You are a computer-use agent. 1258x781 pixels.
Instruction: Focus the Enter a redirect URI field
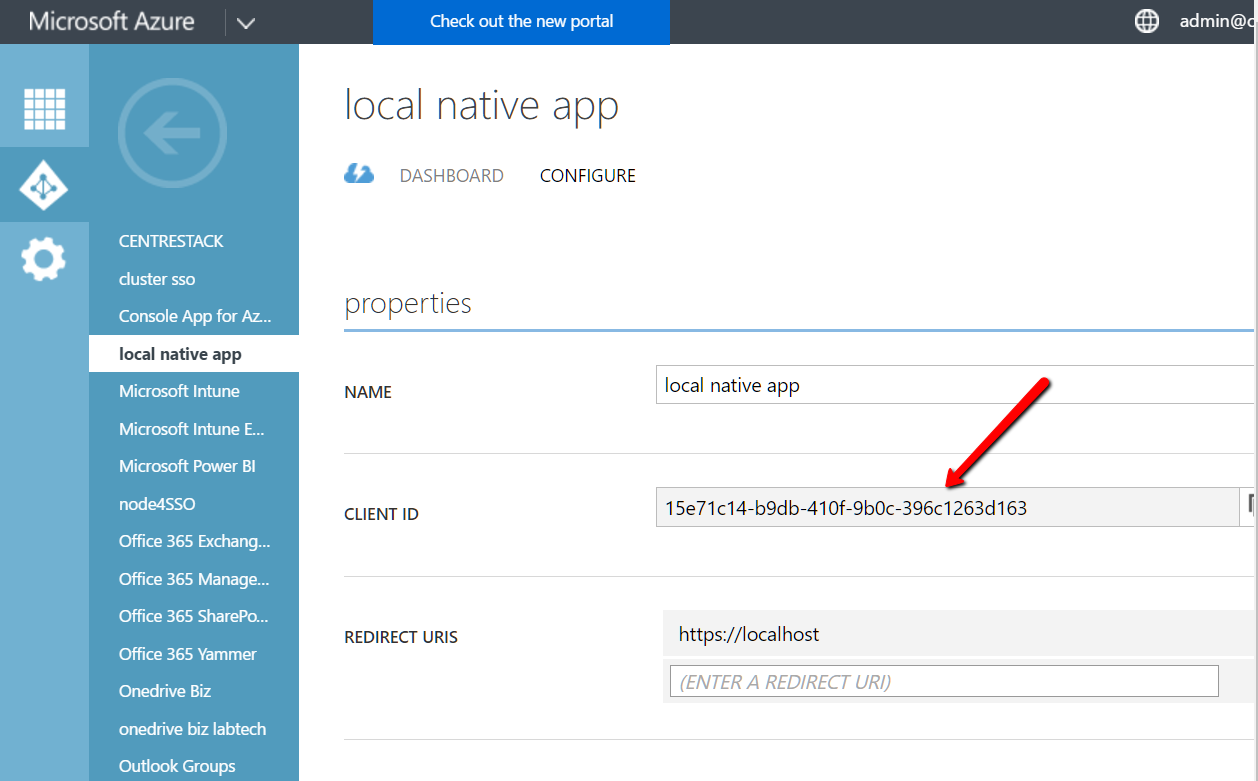[944, 681]
